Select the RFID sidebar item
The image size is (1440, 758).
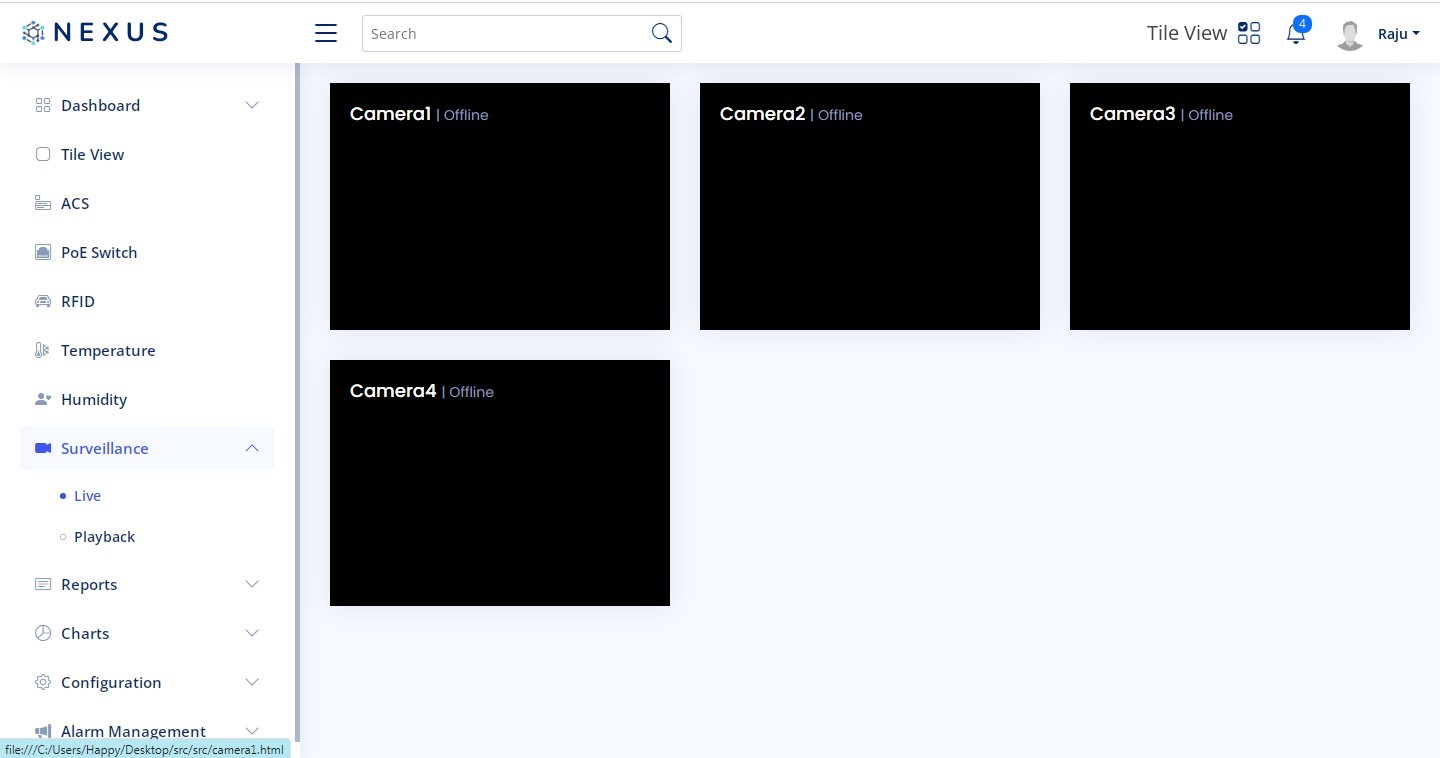click(77, 301)
